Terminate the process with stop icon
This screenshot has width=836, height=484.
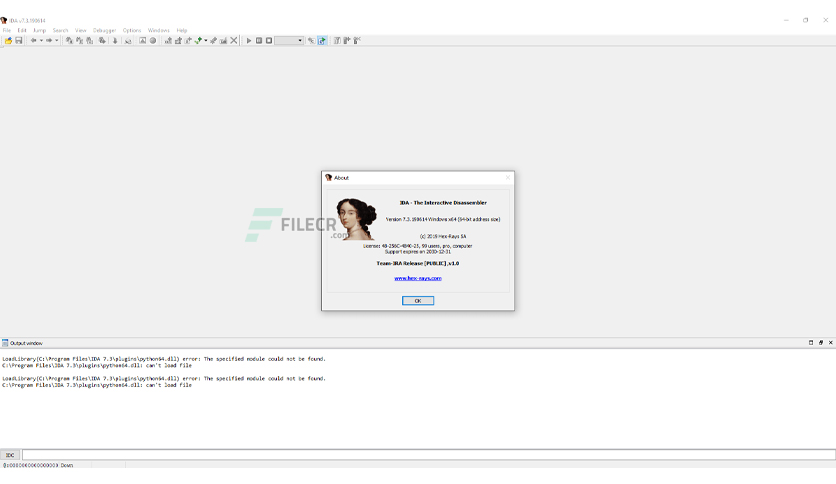269,41
